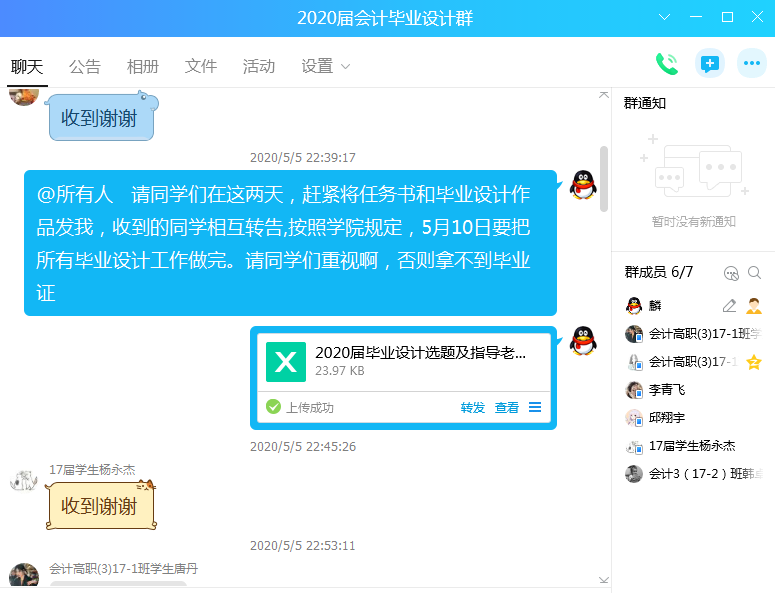Click 17届学生杨永杰 avatar in the chat
This screenshot has height=593, width=775.
(24, 479)
